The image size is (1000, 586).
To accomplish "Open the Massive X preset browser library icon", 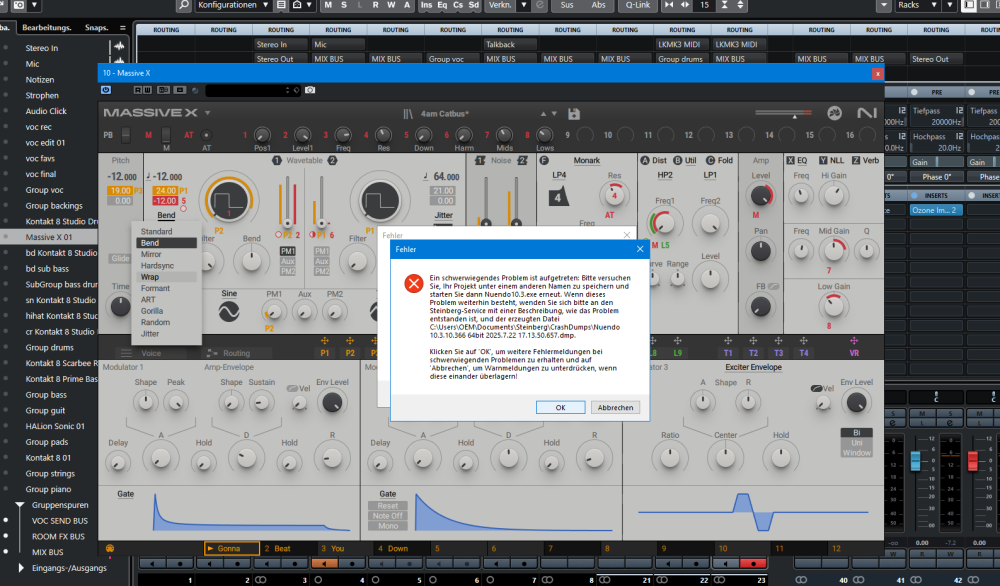I will [408, 114].
